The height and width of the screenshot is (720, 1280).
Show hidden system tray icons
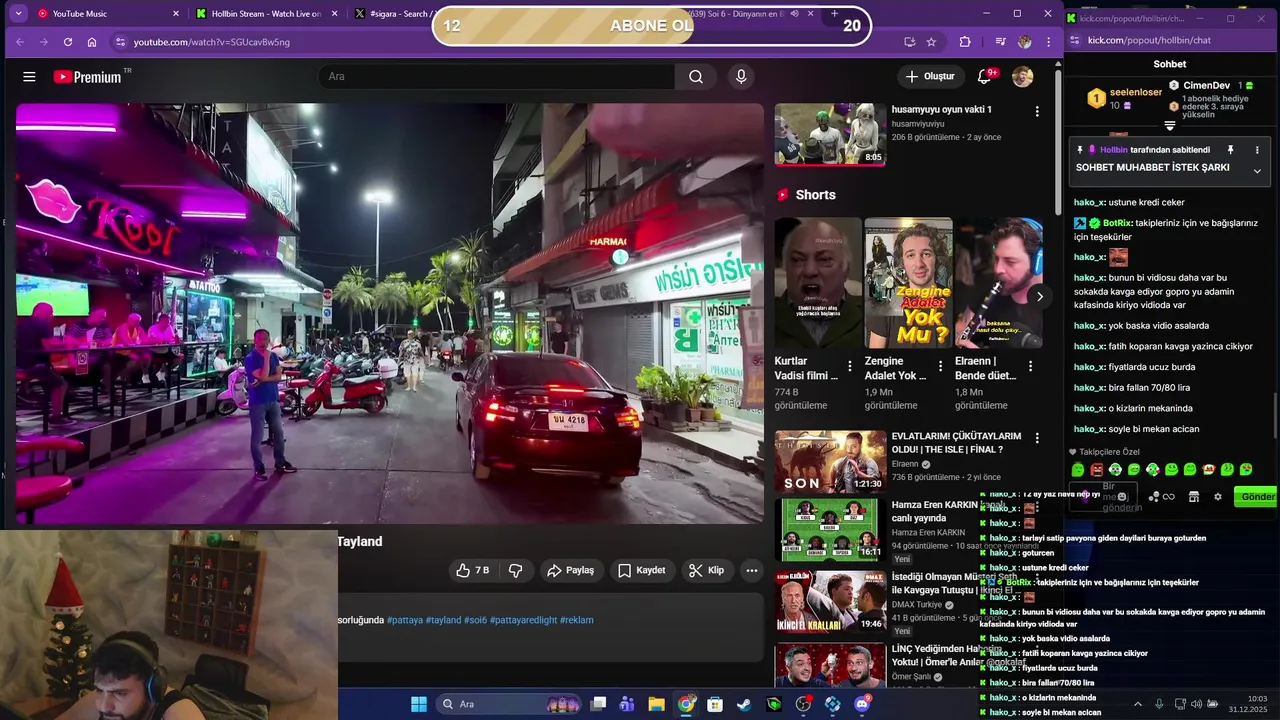click(1137, 704)
